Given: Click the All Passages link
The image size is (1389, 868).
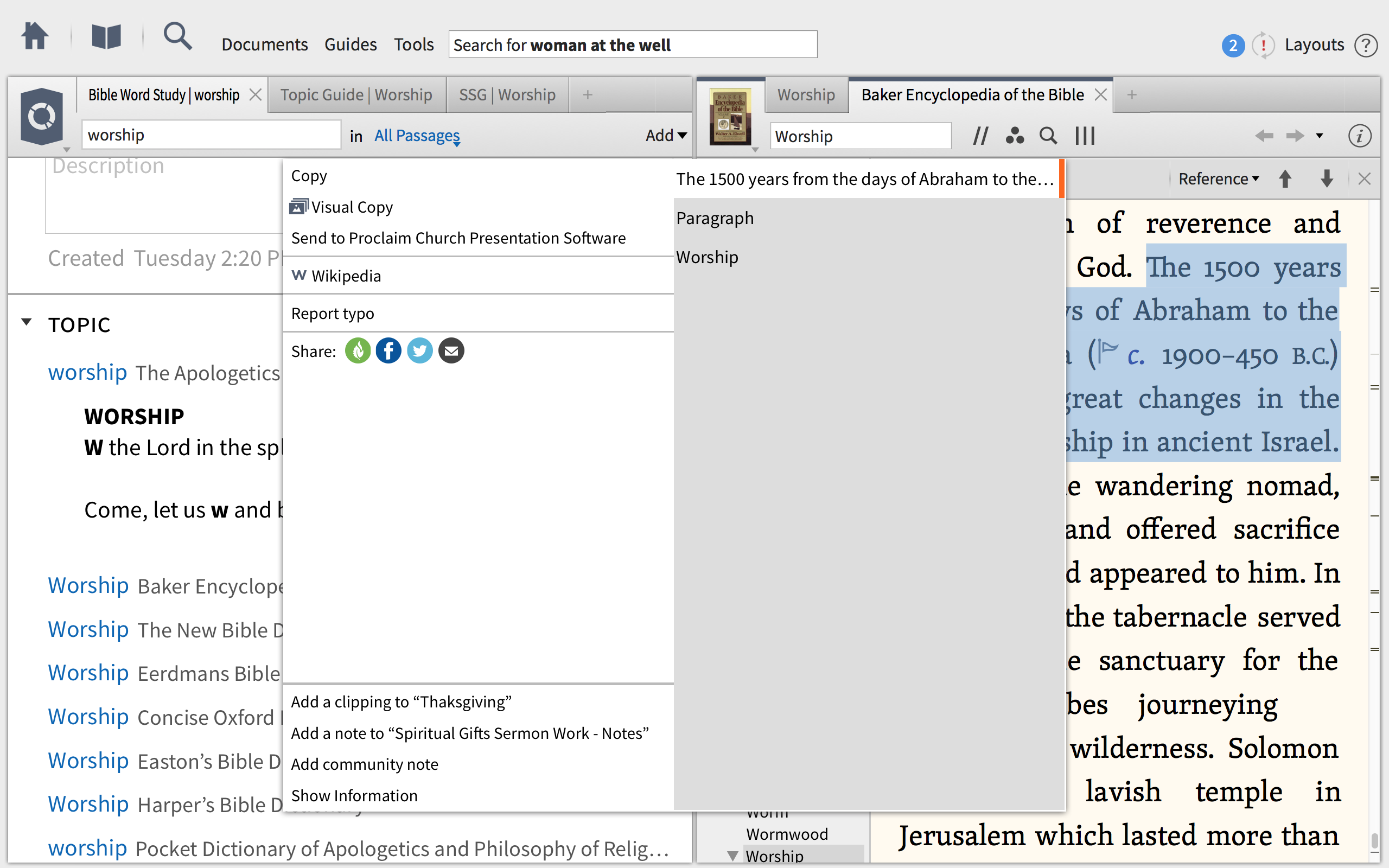Looking at the screenshot, I should [417, 136].
